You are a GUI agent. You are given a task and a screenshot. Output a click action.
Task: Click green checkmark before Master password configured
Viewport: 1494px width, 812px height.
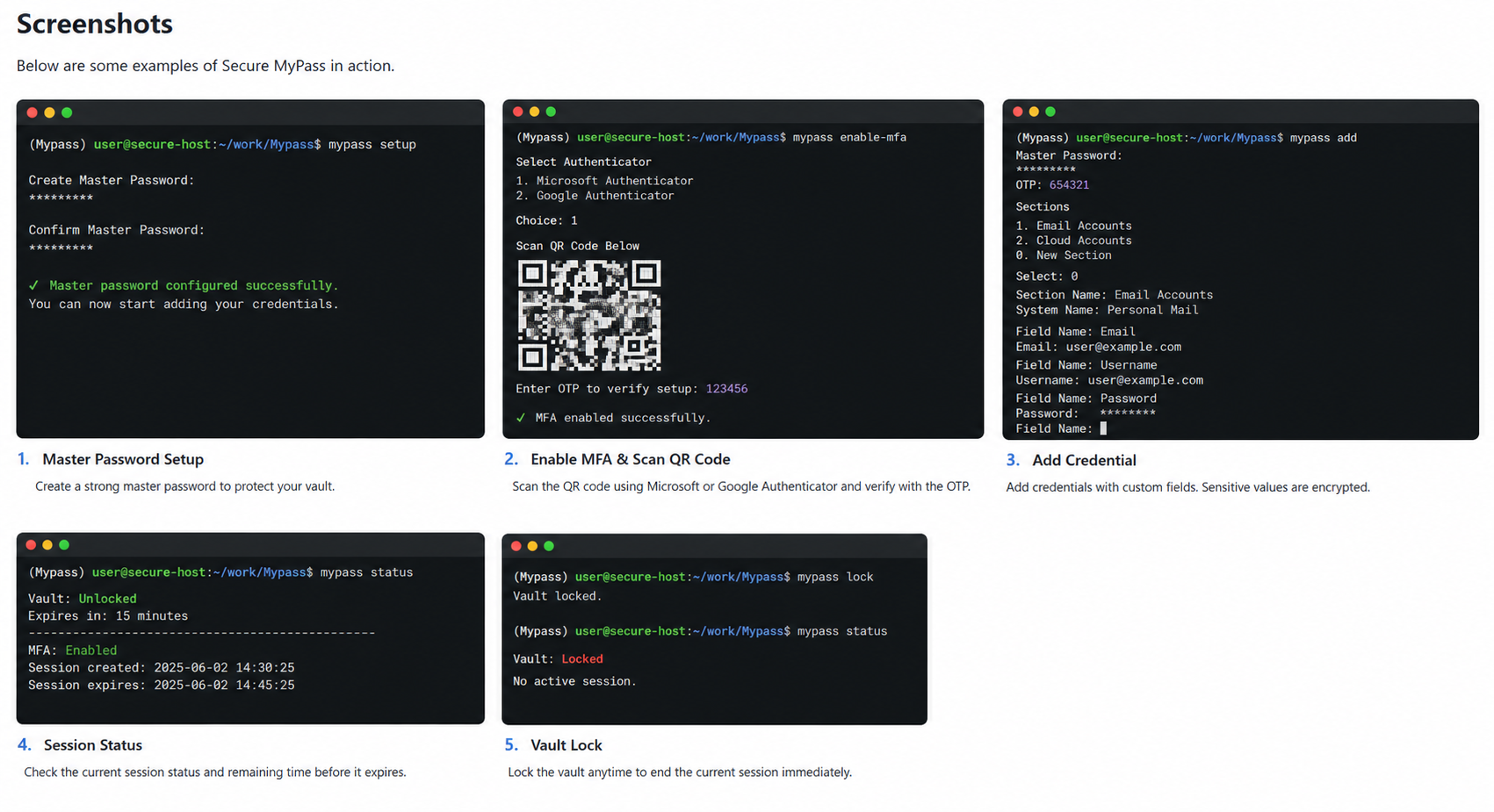tap(33, 285)
